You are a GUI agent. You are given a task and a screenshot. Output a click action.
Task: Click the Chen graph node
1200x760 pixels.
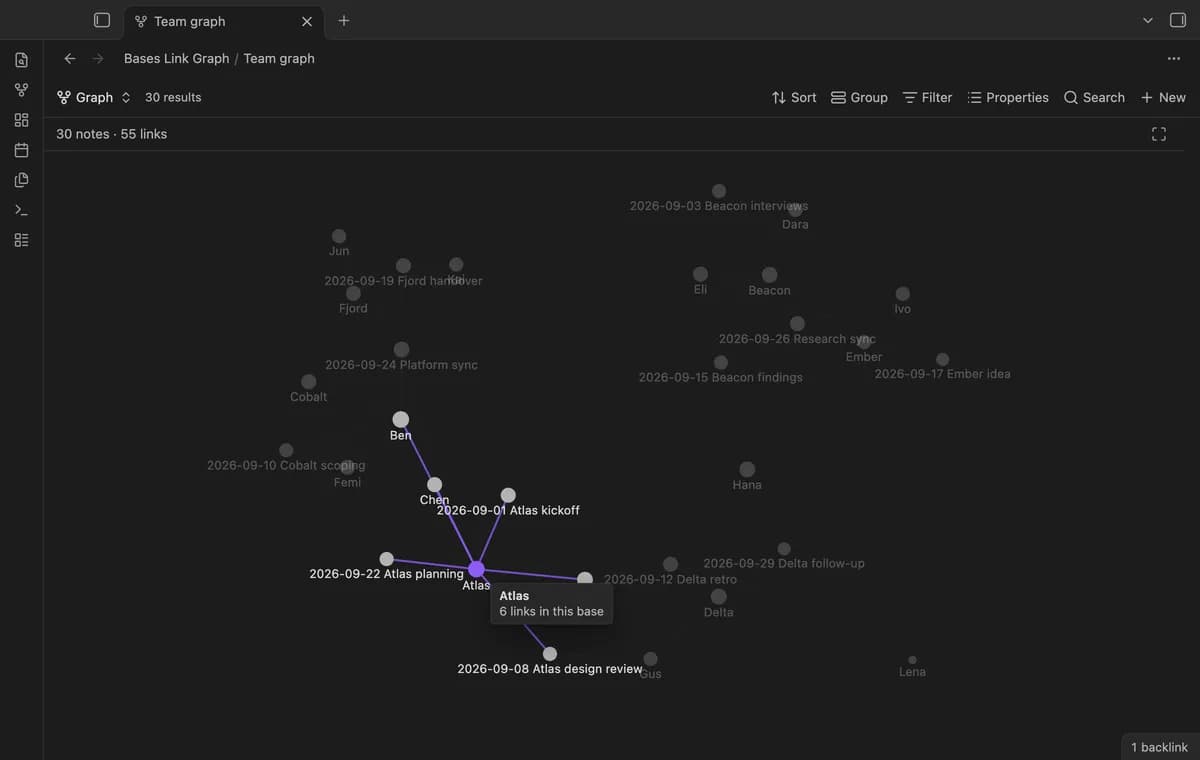434,484
